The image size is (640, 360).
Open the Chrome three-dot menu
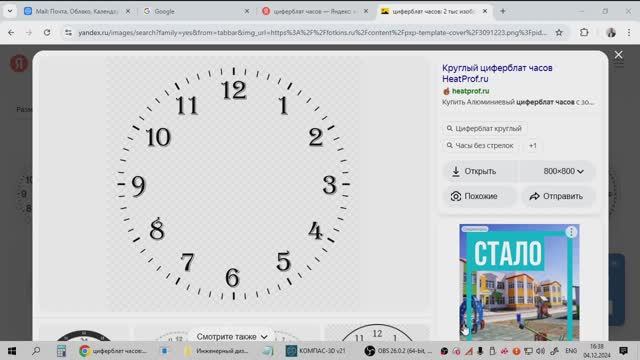pos(629,33)
